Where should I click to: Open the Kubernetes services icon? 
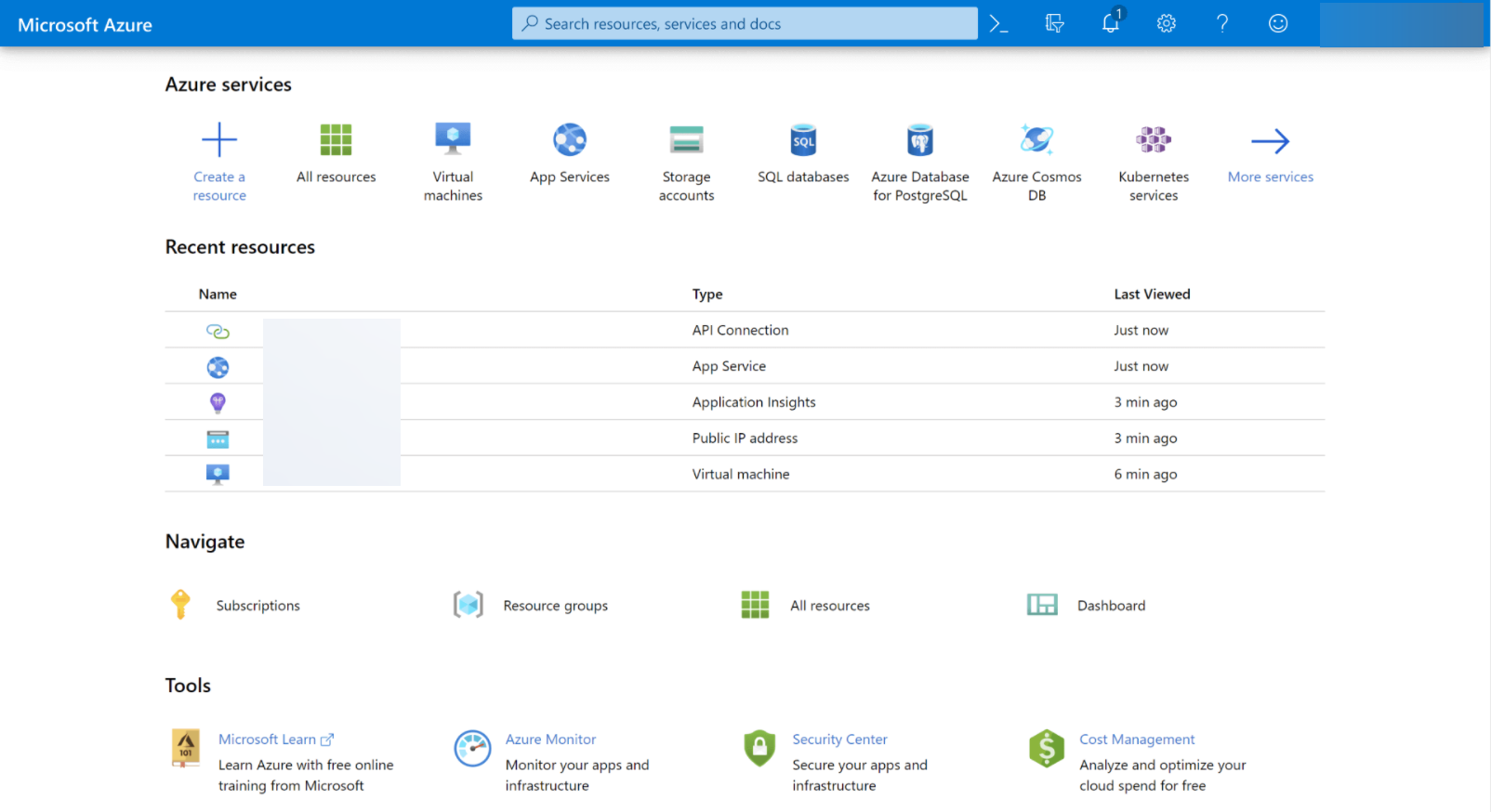click(x=1154, y=139)
